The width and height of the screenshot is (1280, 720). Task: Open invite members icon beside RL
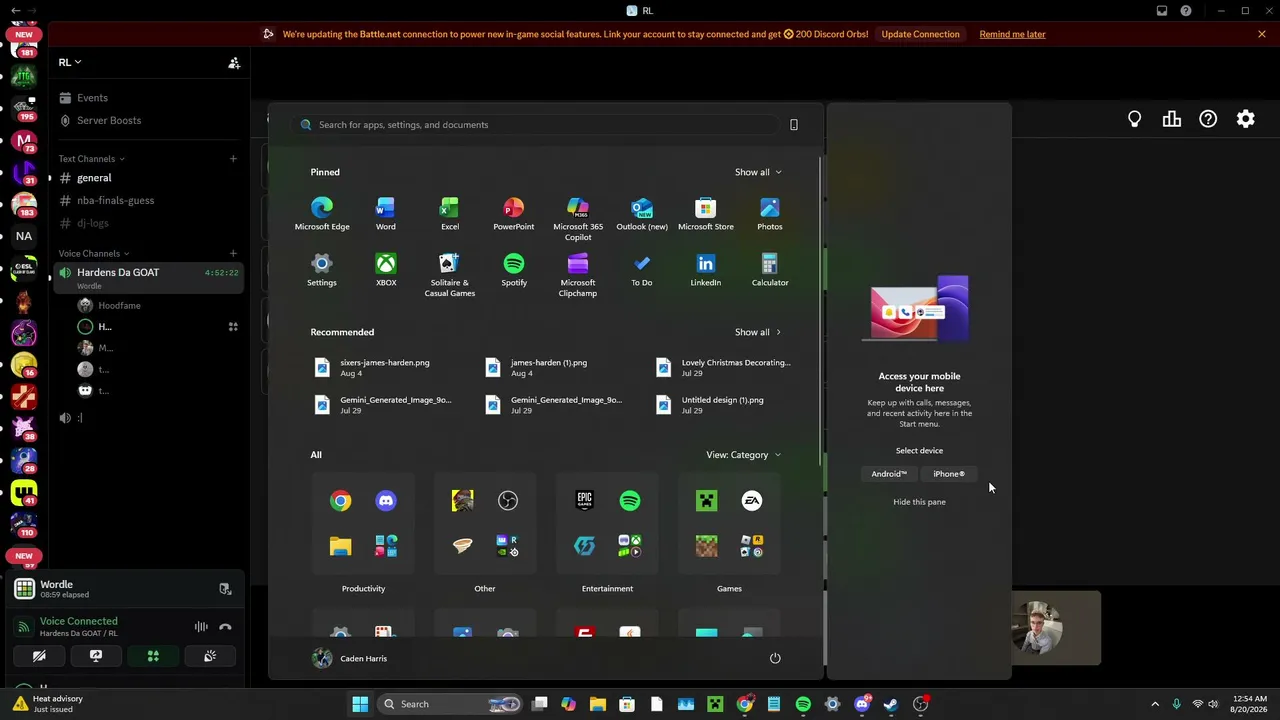coord(234,63)
